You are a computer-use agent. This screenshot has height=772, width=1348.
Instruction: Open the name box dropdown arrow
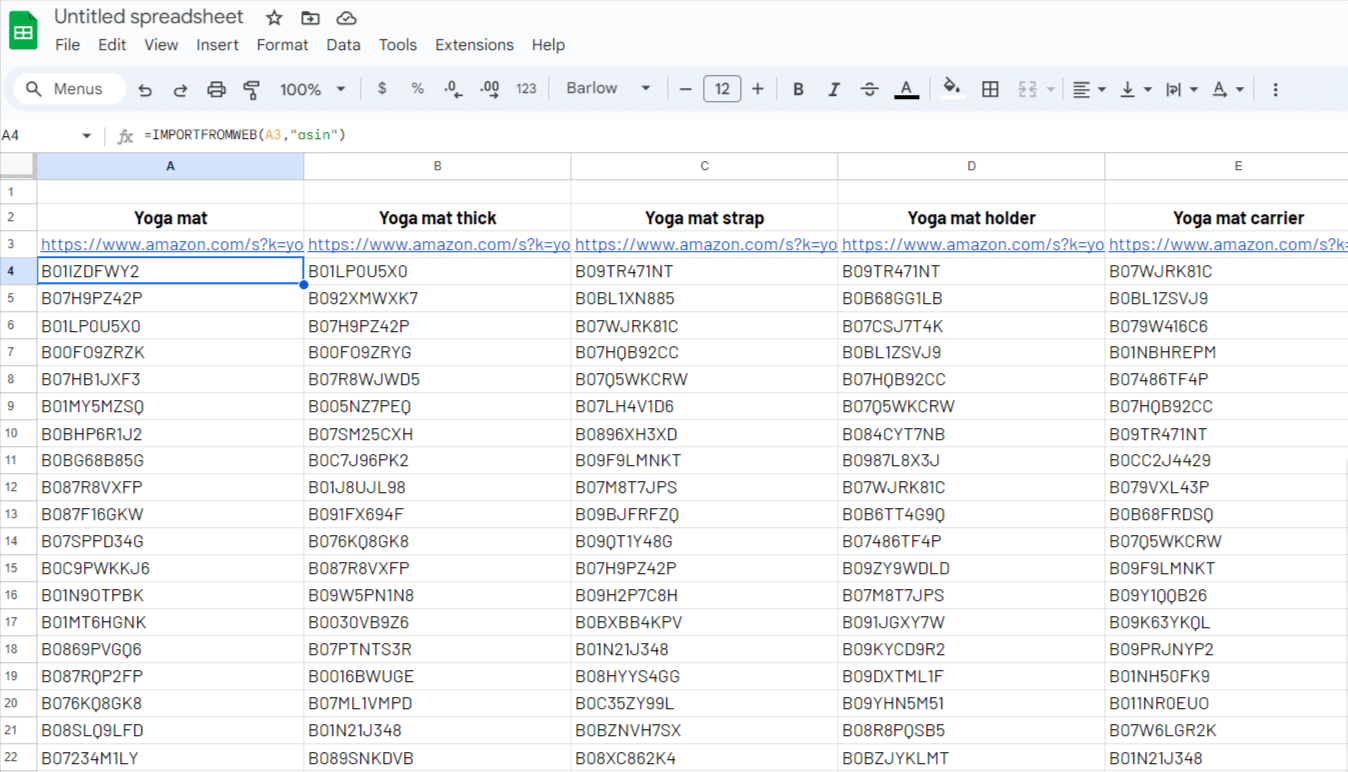click(x=87, y=136)
